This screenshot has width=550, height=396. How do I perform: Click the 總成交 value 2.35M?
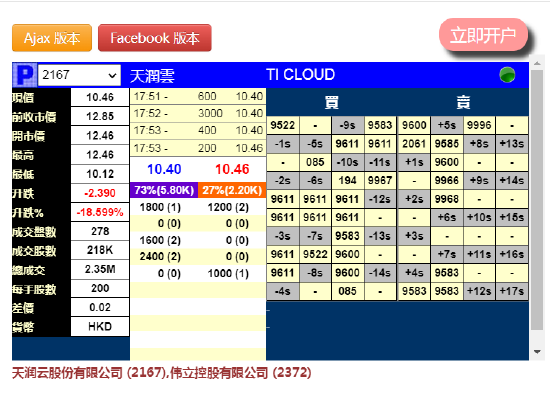click(100, 269)
